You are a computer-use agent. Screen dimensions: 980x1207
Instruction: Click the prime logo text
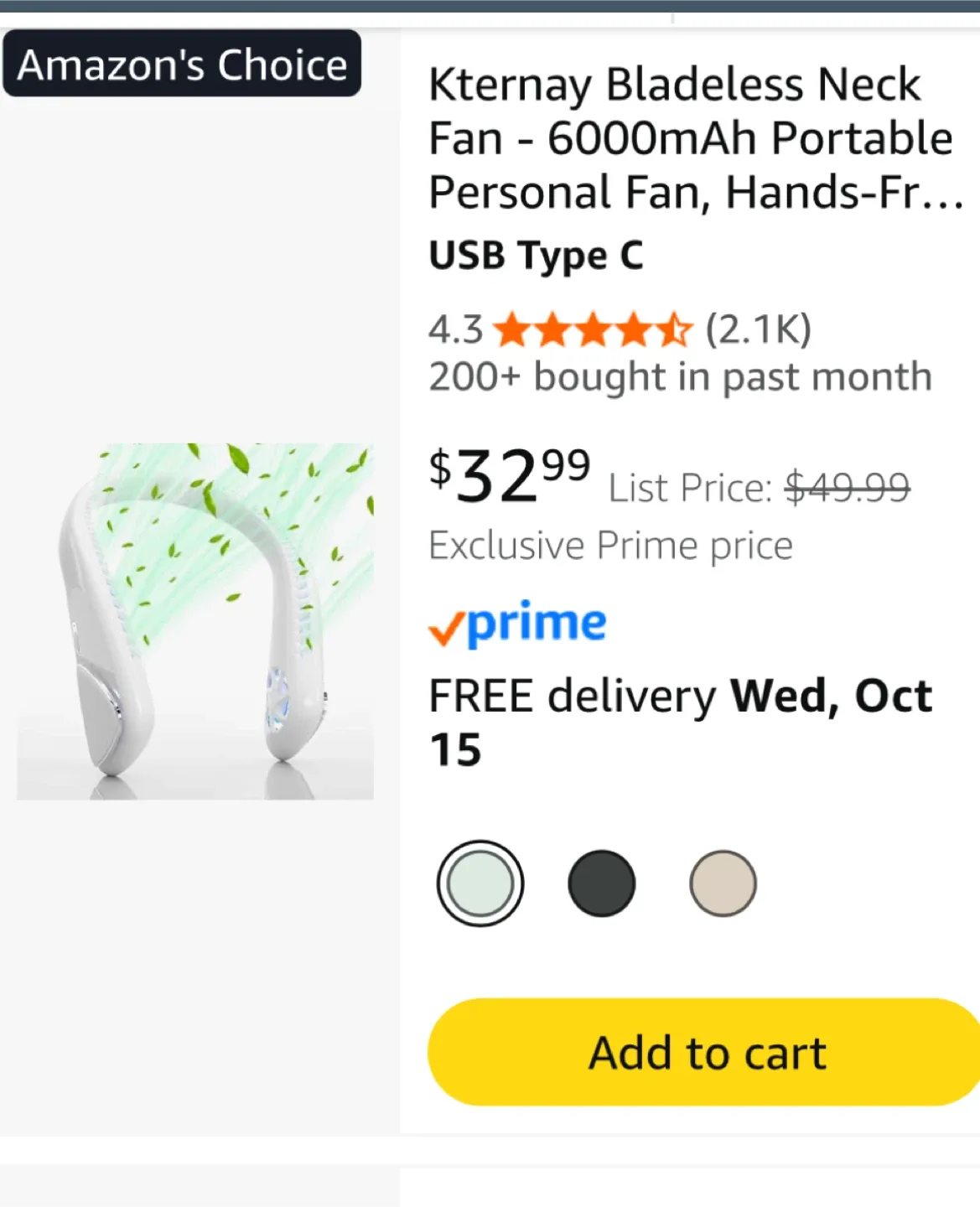click(537, 623)
